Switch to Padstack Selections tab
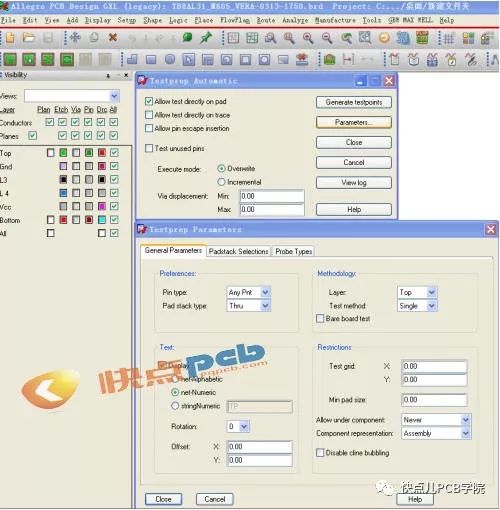Viewport: 500px width, 510px height. tap(238, 251)
